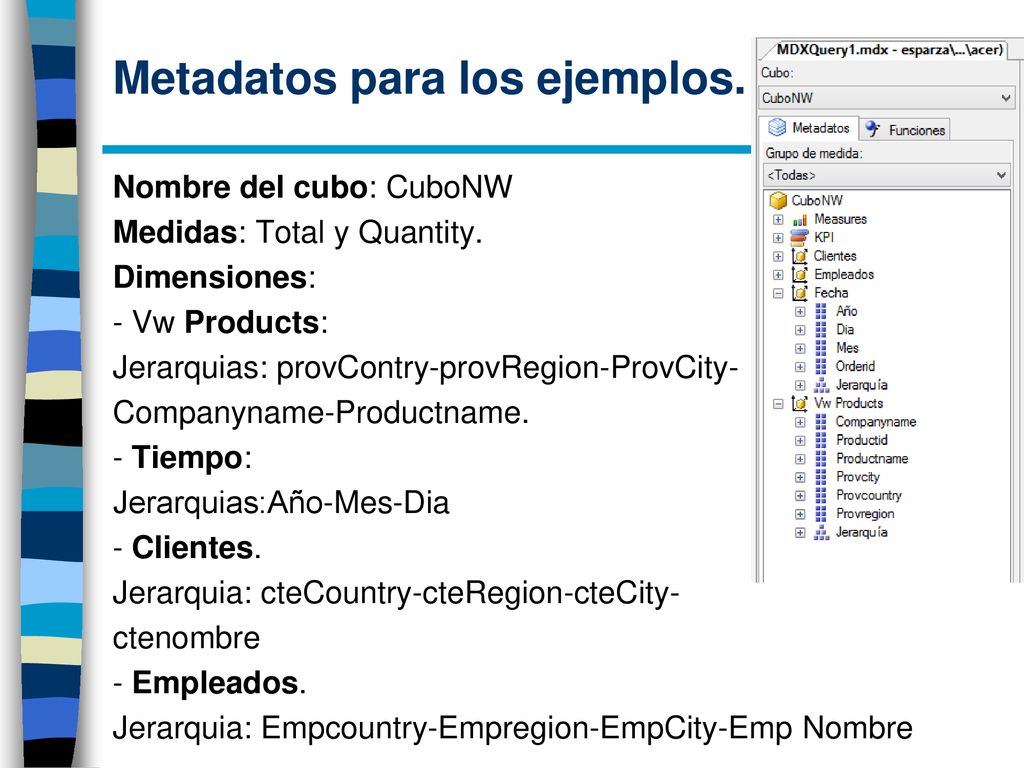The width and height of the screenshot is (1024, 768).
Task: Click the Empleados dimension icon
Action: tap(799, 275)
